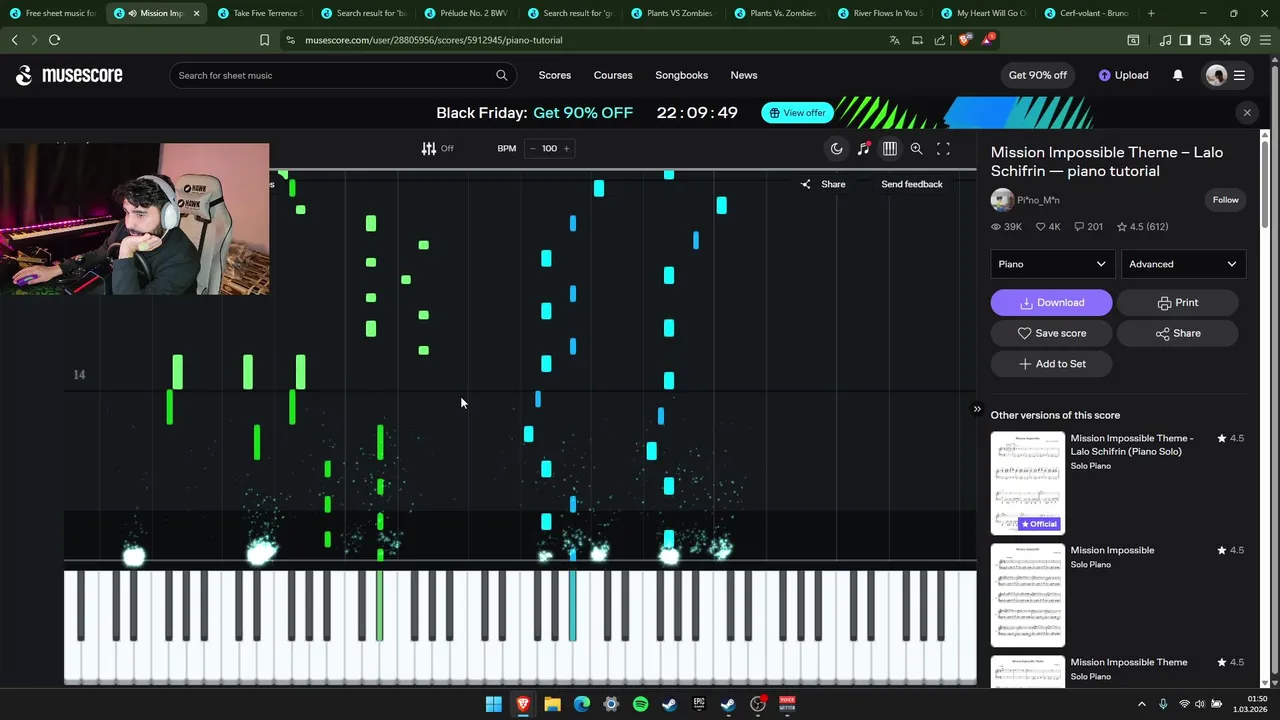Show hidden system tray icons

[1142, 704]
